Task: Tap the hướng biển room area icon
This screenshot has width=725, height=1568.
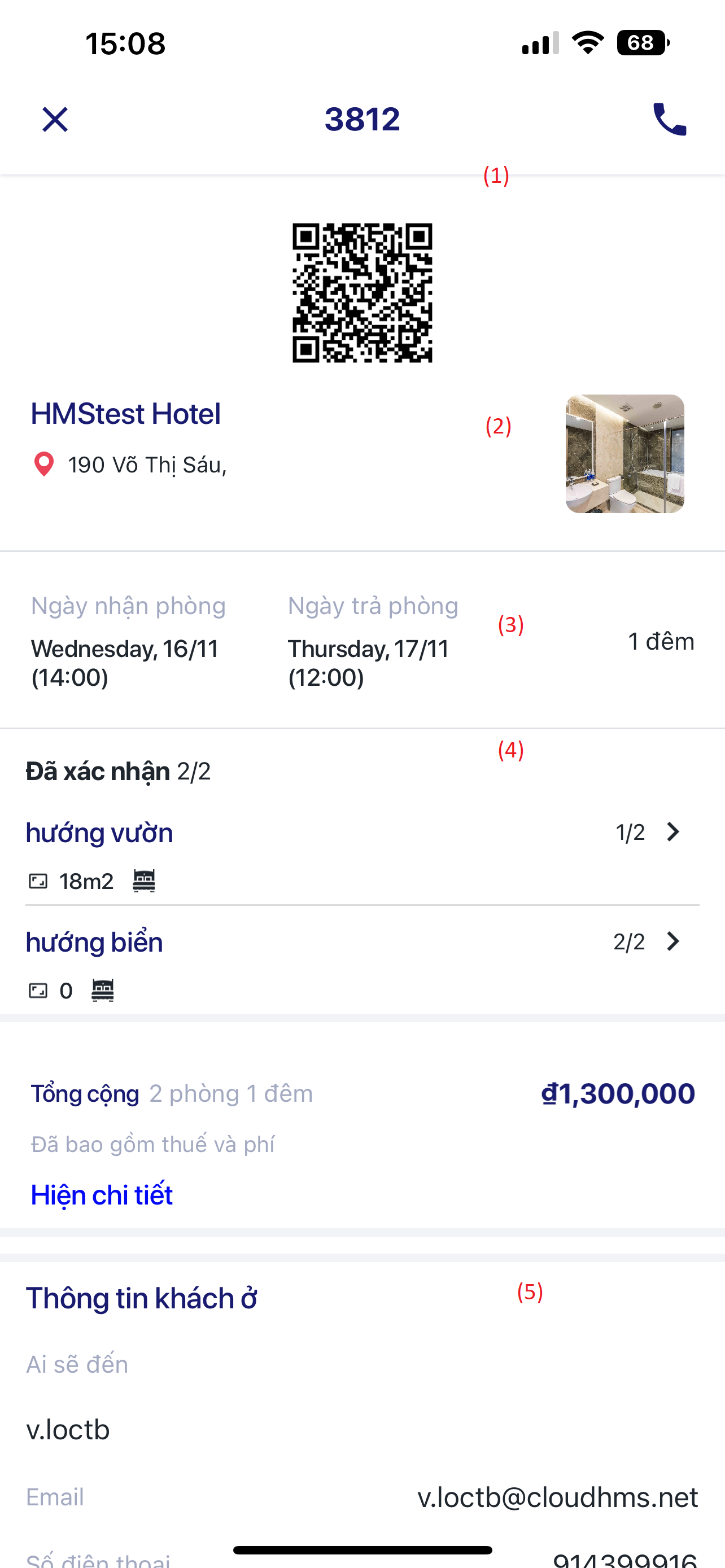Action: [38, 991]
